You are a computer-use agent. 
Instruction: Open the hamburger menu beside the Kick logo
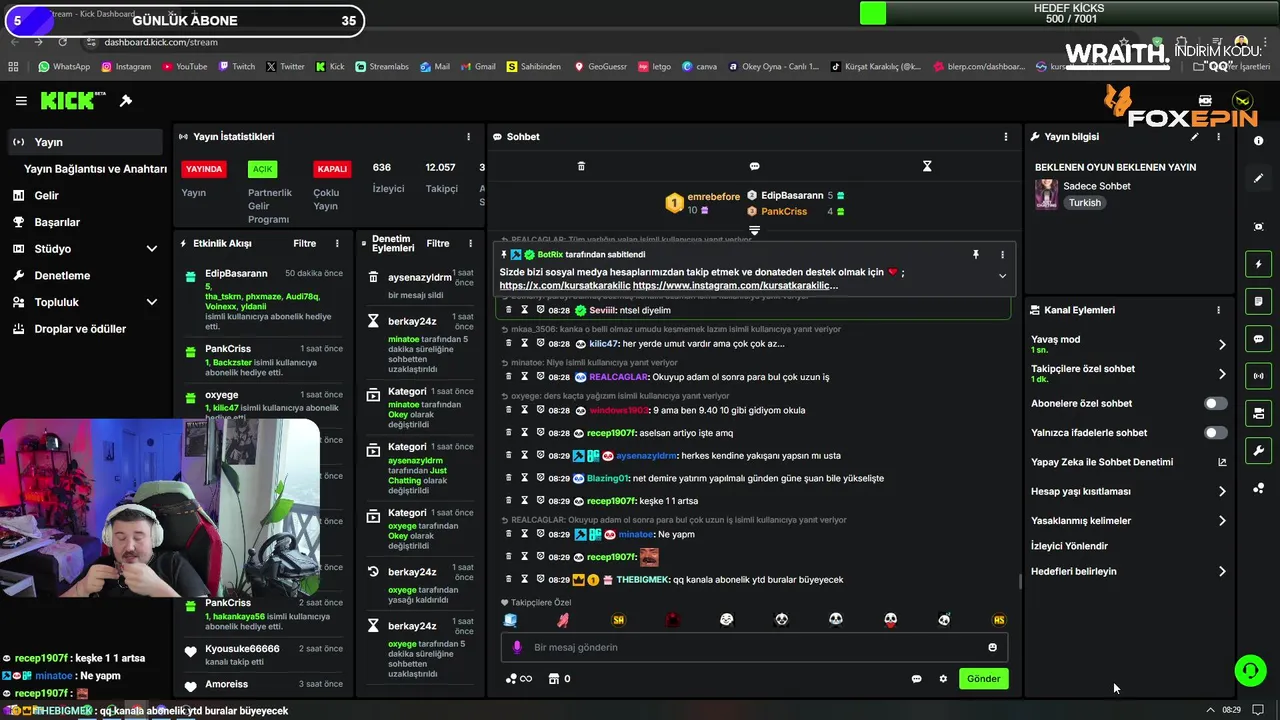tap(21, 101)
